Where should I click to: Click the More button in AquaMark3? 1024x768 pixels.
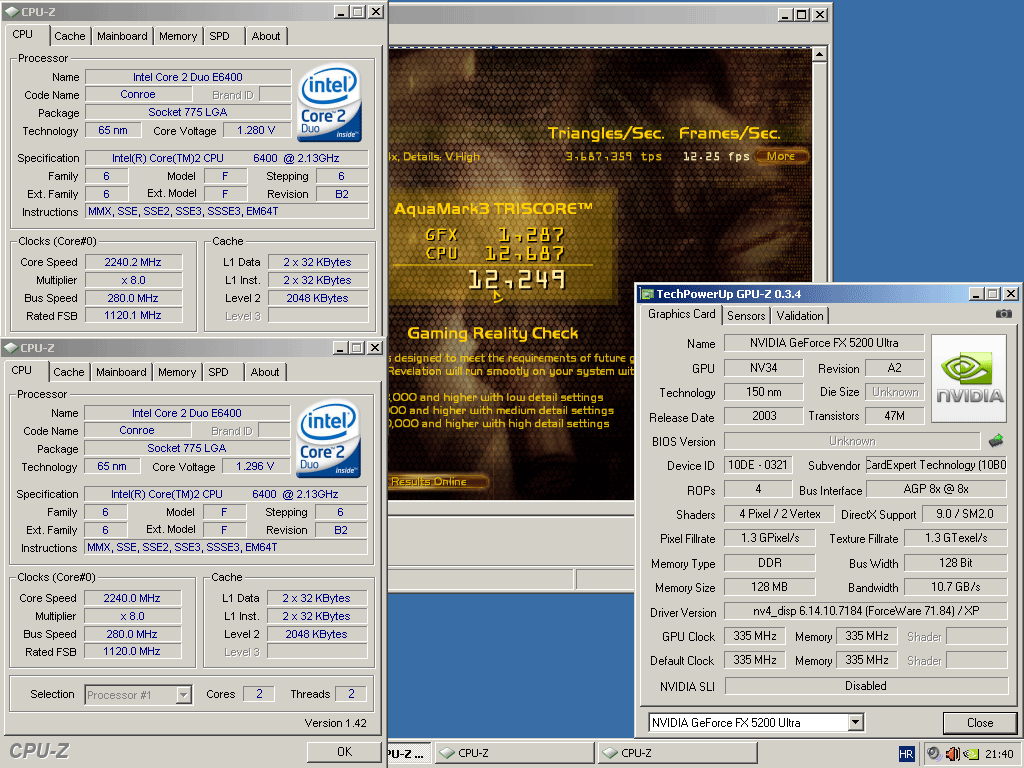[781, 156]
